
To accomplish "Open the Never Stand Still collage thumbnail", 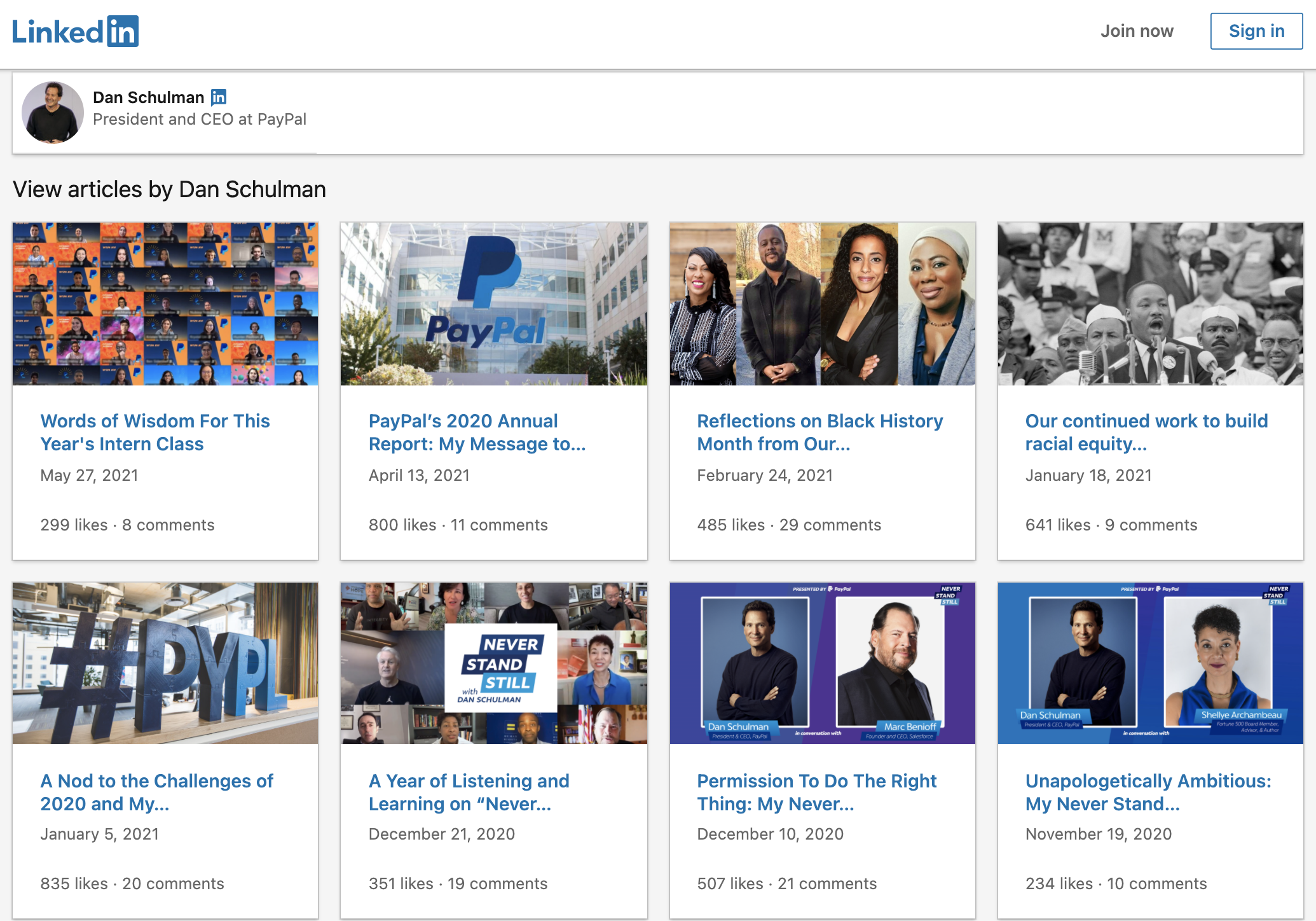I will [493, 663].
